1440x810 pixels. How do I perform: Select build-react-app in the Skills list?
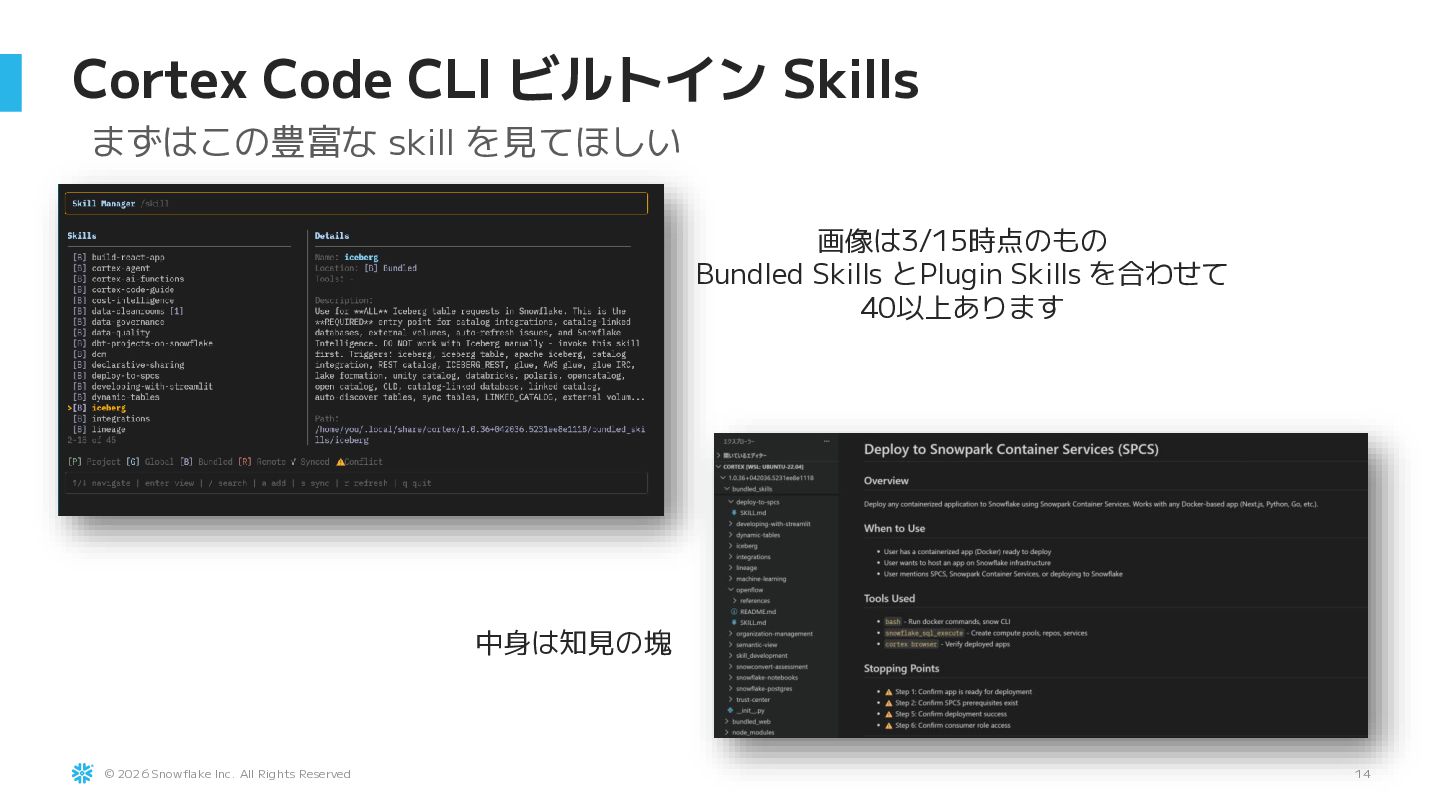point(118,257)
